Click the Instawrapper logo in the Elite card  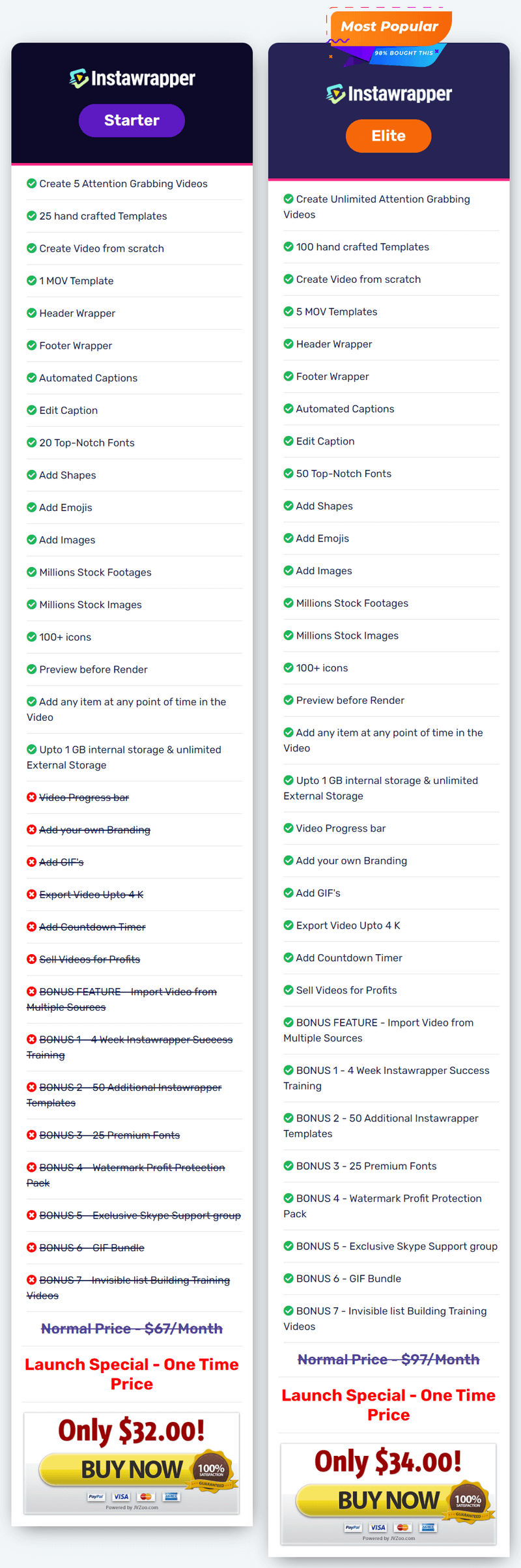389,94
